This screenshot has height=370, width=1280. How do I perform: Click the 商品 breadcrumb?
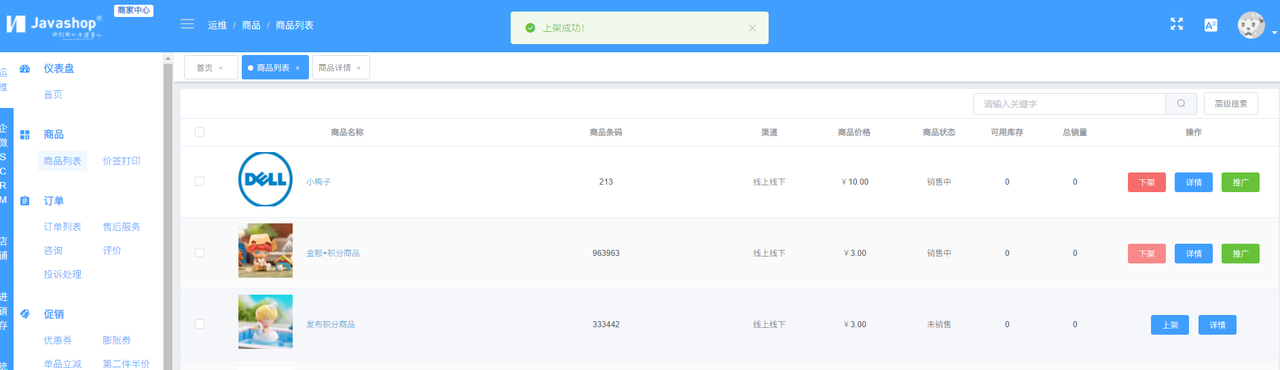251,25
